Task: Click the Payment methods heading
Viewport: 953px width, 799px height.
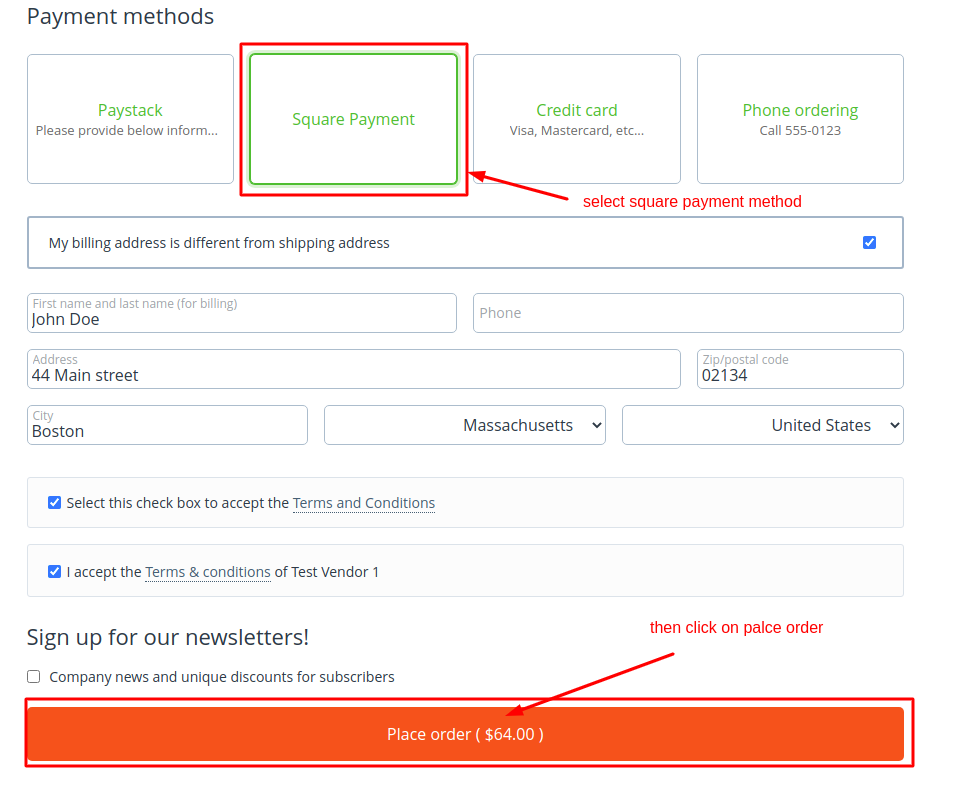Action: point(120,17)
